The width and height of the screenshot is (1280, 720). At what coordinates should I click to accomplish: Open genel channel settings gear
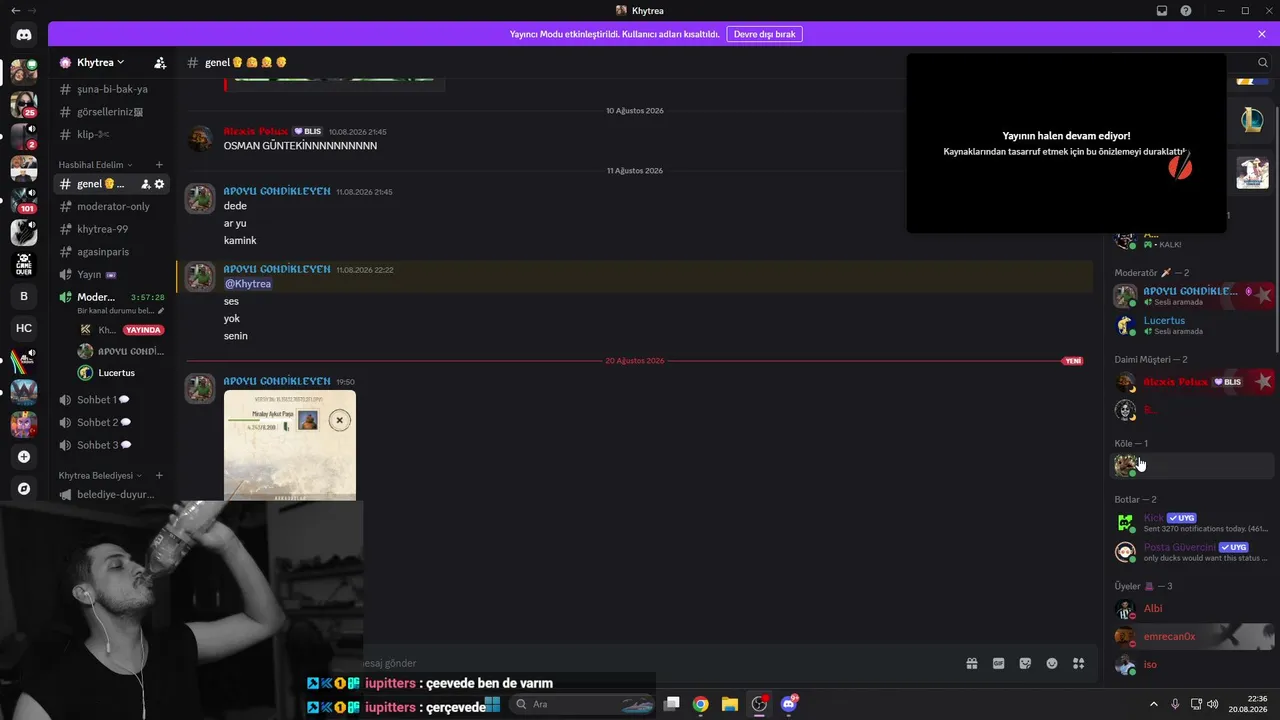pyautogui.click(x=159, y=184)
